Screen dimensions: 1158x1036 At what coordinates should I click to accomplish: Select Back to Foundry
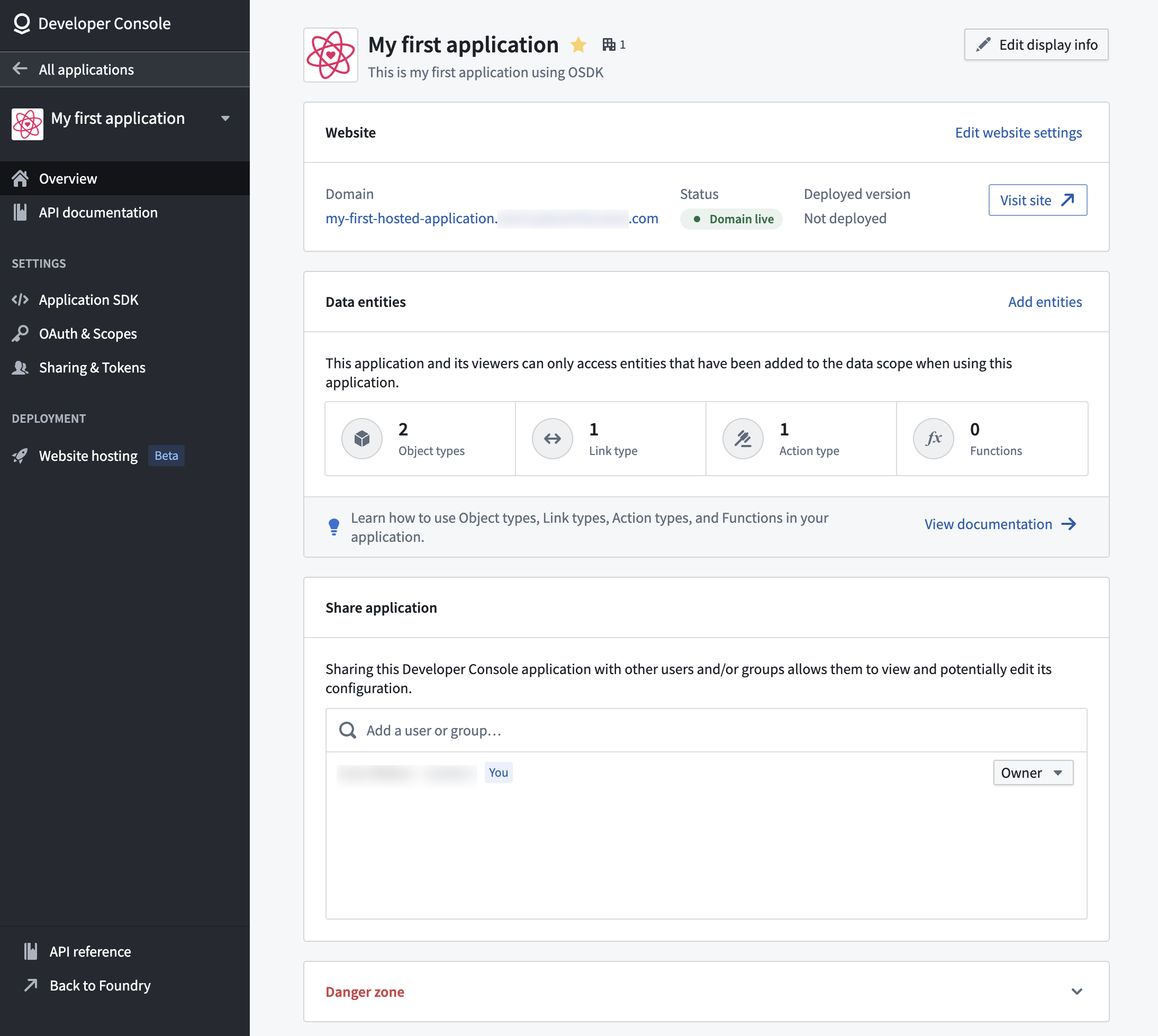click(100, 985)
